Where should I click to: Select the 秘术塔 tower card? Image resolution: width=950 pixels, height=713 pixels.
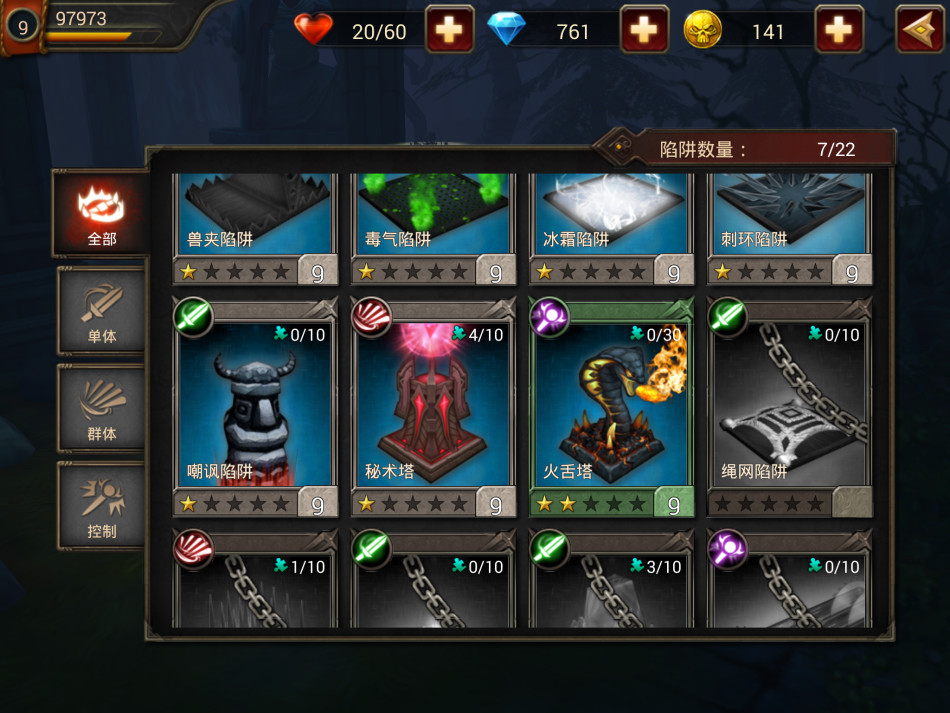433,407
